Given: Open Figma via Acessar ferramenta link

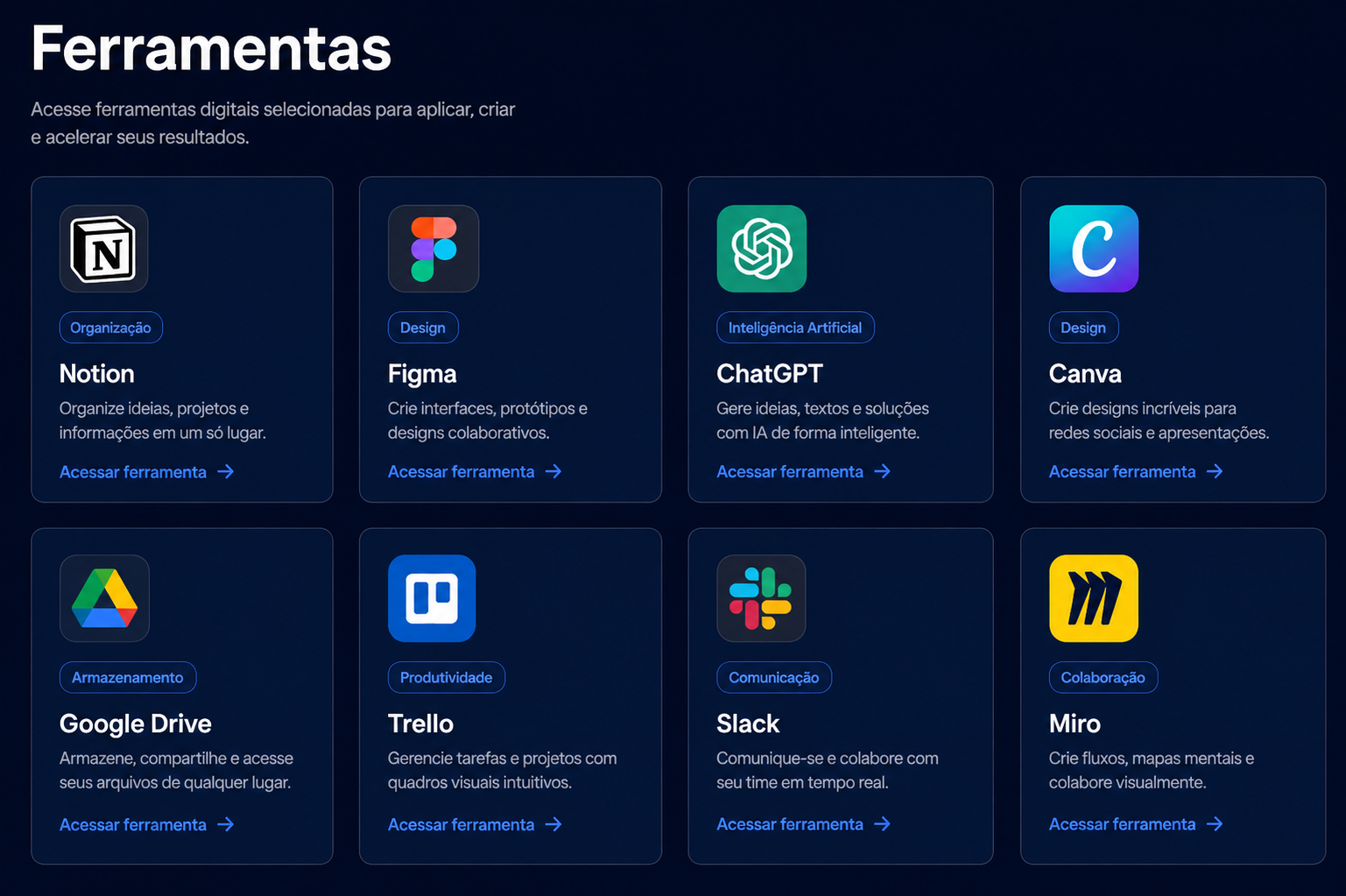Looking at the screenshot, I should (476, 471).
